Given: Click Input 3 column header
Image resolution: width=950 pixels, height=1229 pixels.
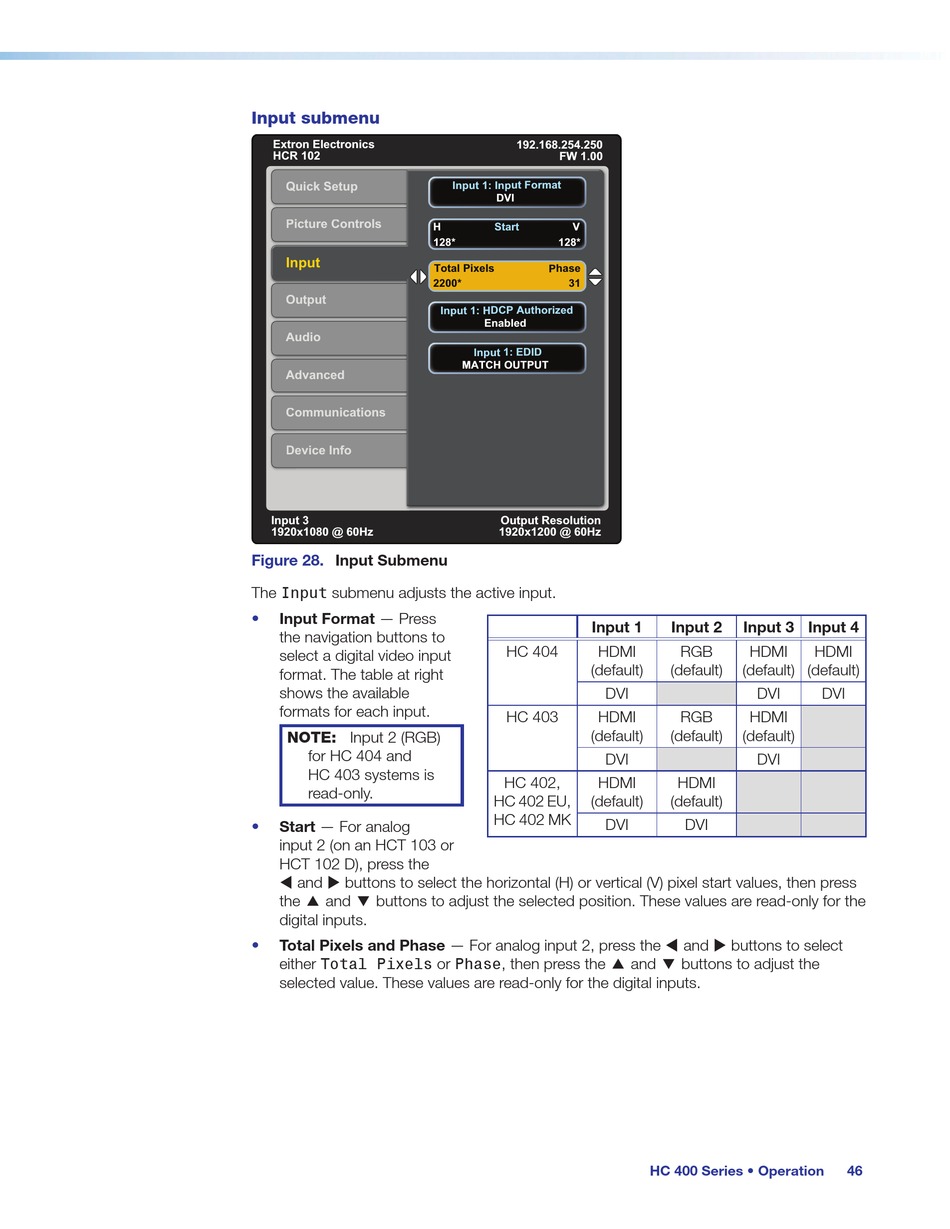Looking at the screenshot, I should [768, 627].
